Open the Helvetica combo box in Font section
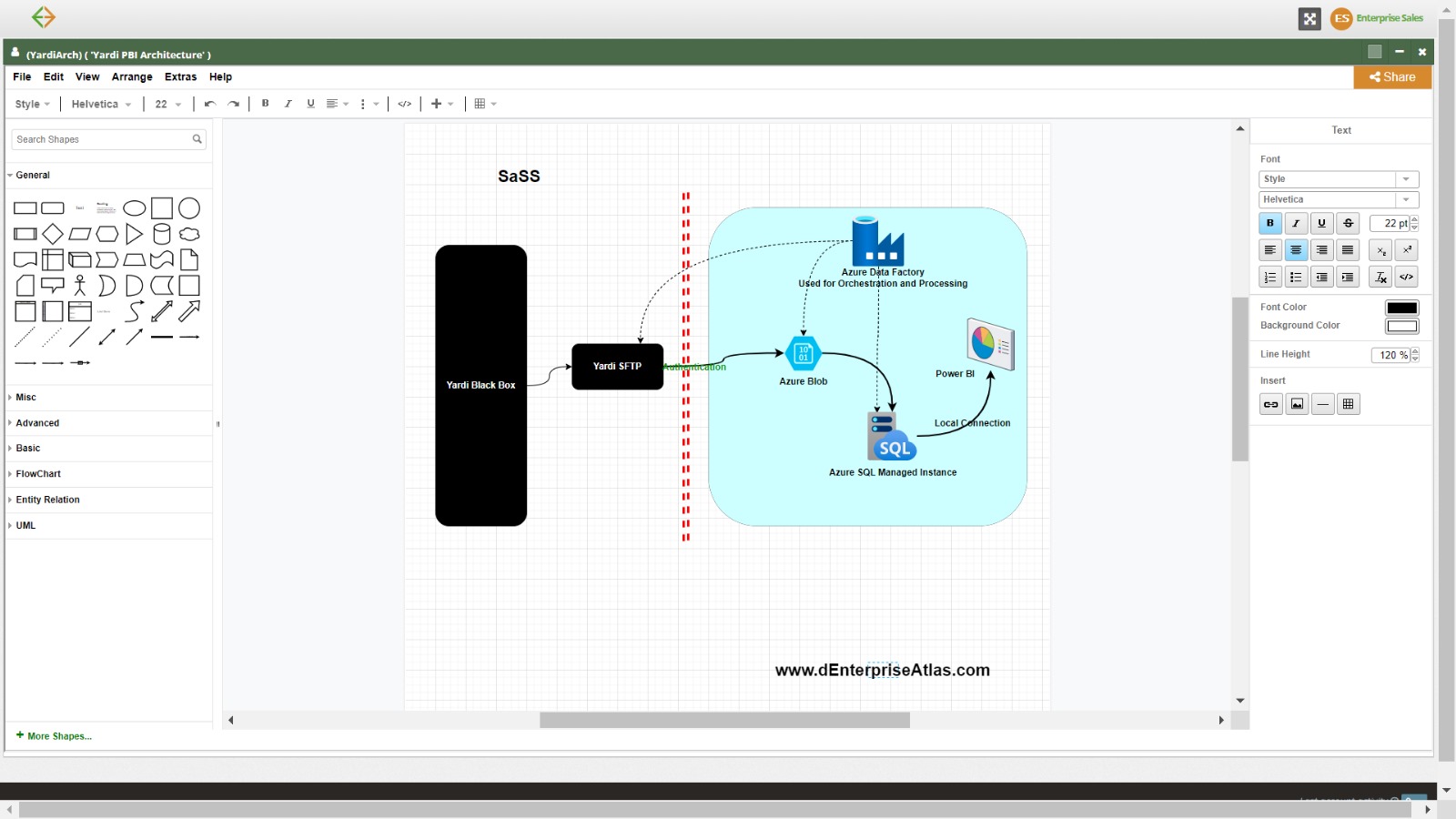Image resolution: width=1456 pixels, height=819 pixels. coord(1339,199)
